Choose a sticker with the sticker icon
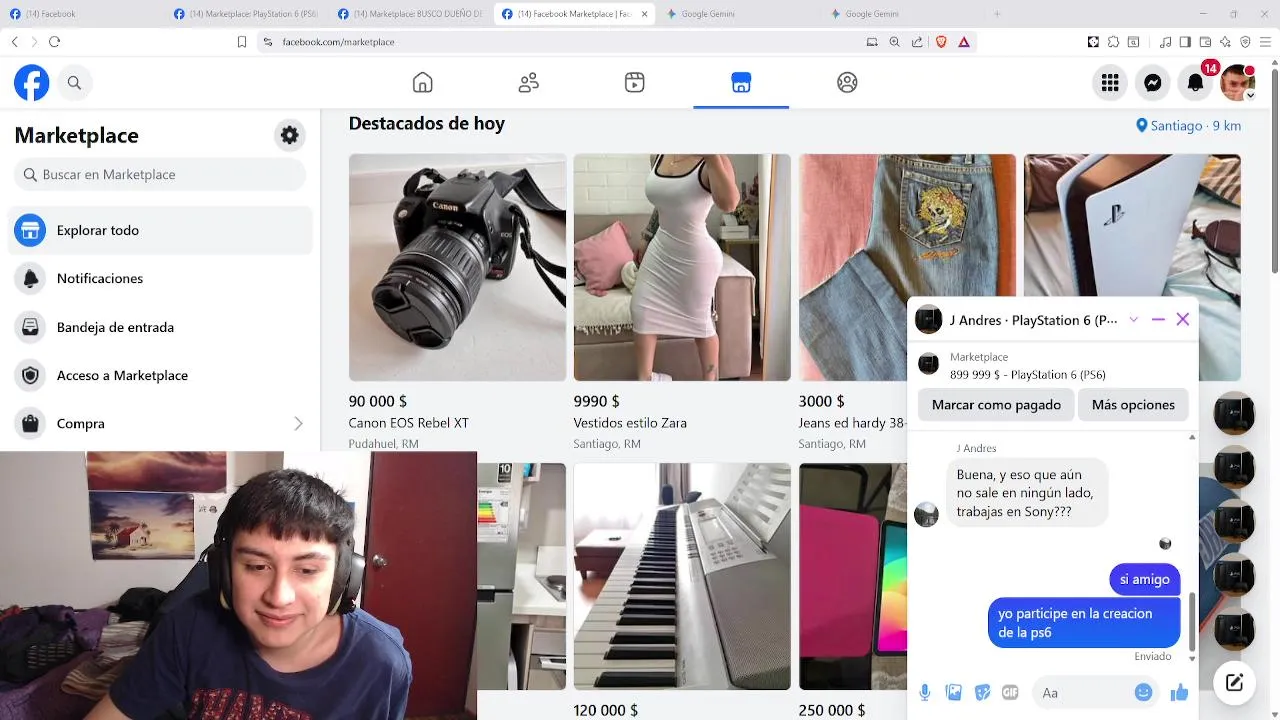The width and height of the screenshot is (1280, 720). [x=982, y=692]
